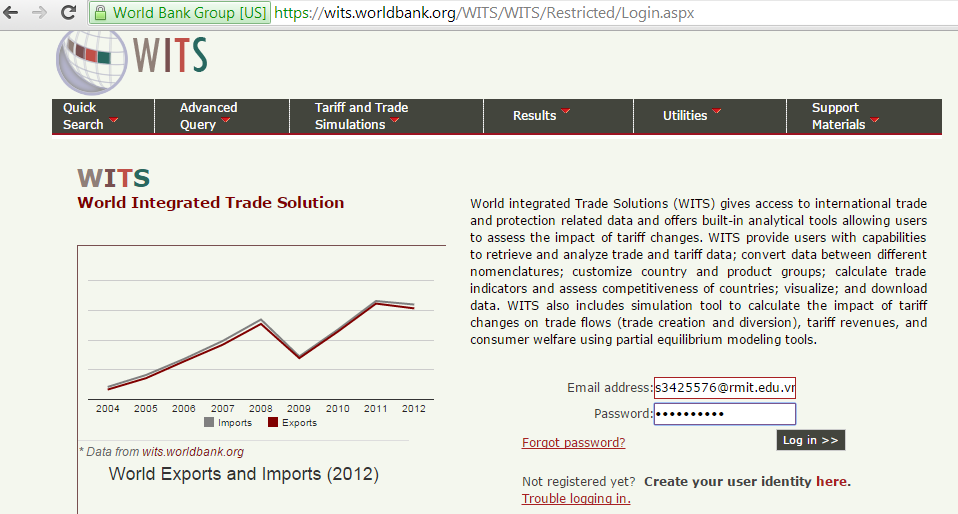Open the Trouble logging in link

[576, 499]
